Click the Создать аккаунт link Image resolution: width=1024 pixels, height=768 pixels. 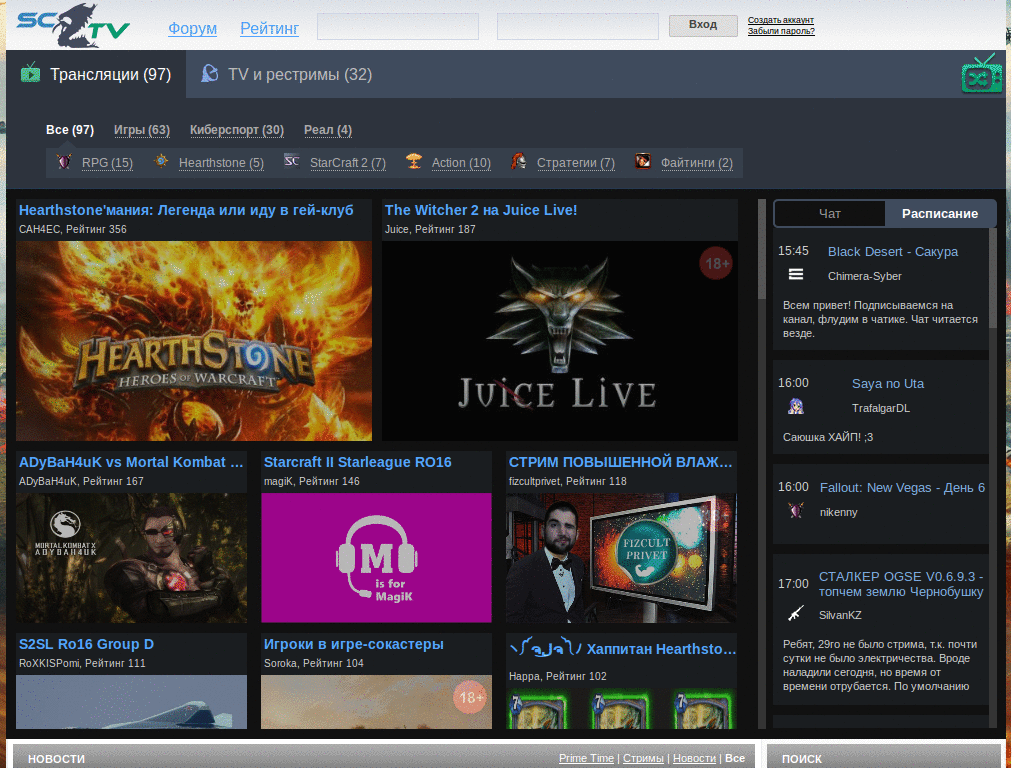point(780,20)
